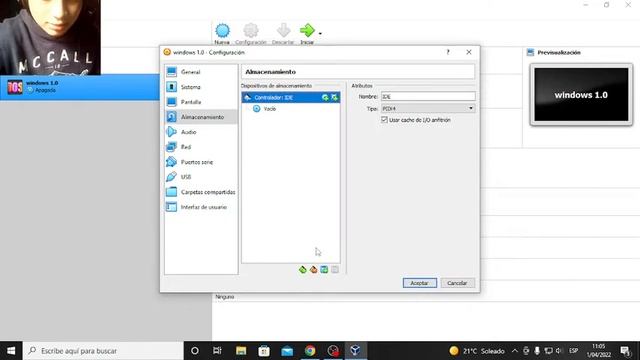640x360 pixels.
Task: Close the Configuración dialog
Action: [x=469, y=52]
